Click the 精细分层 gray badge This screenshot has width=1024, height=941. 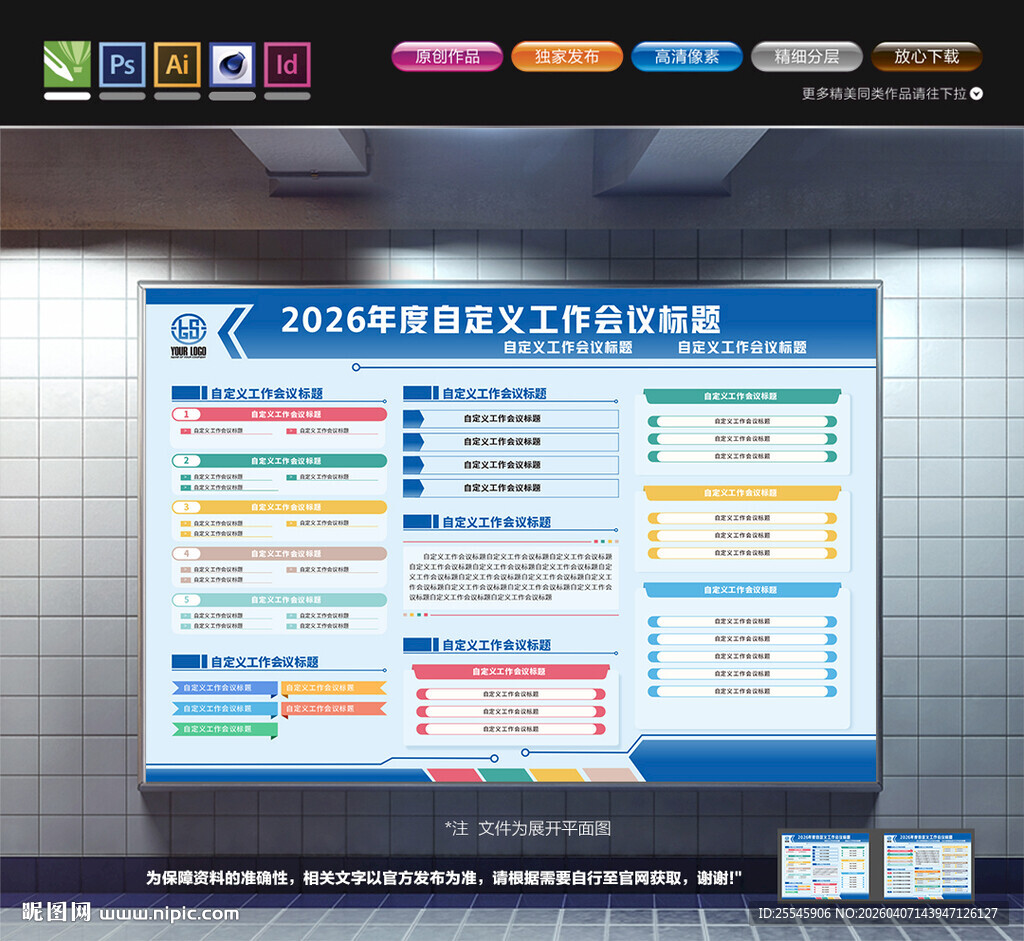pyautogui.click(x=807, y=56)
